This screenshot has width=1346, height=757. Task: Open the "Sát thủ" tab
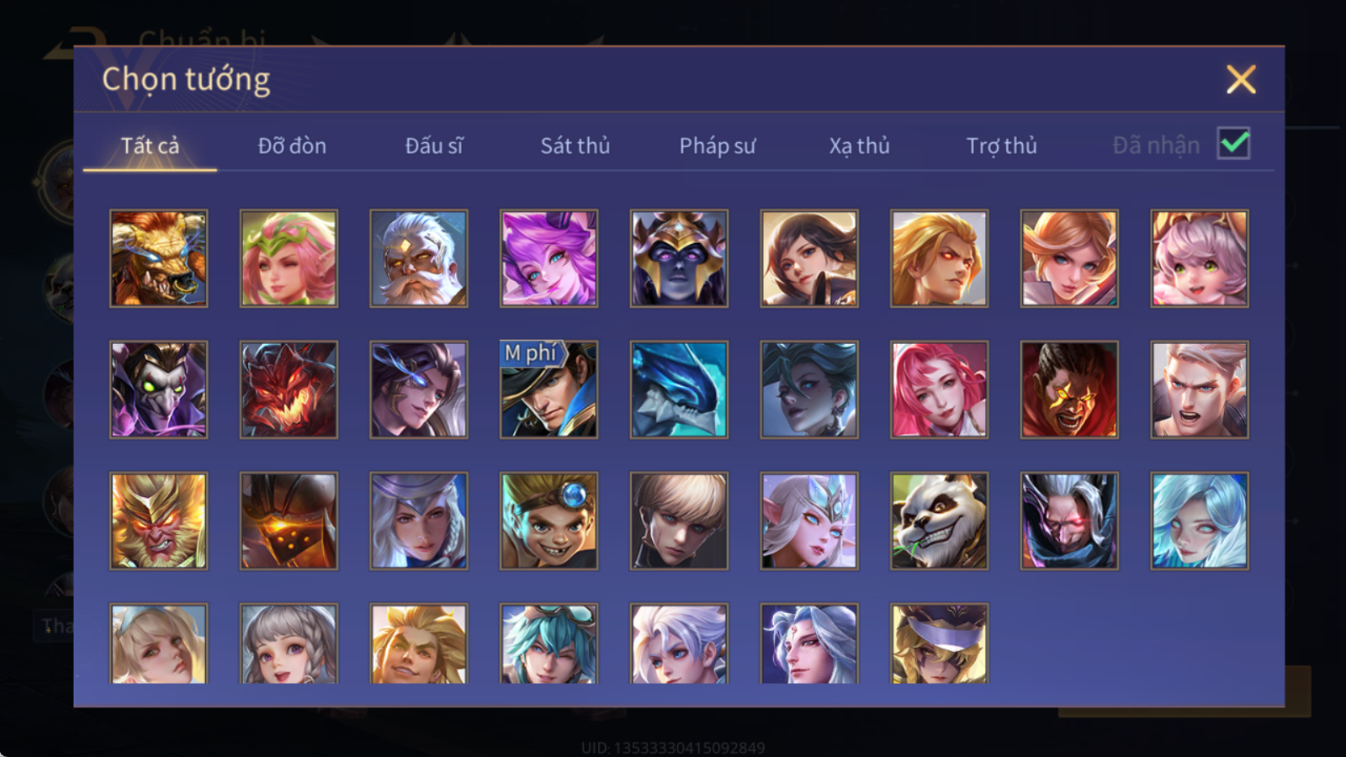click(575, 146)
